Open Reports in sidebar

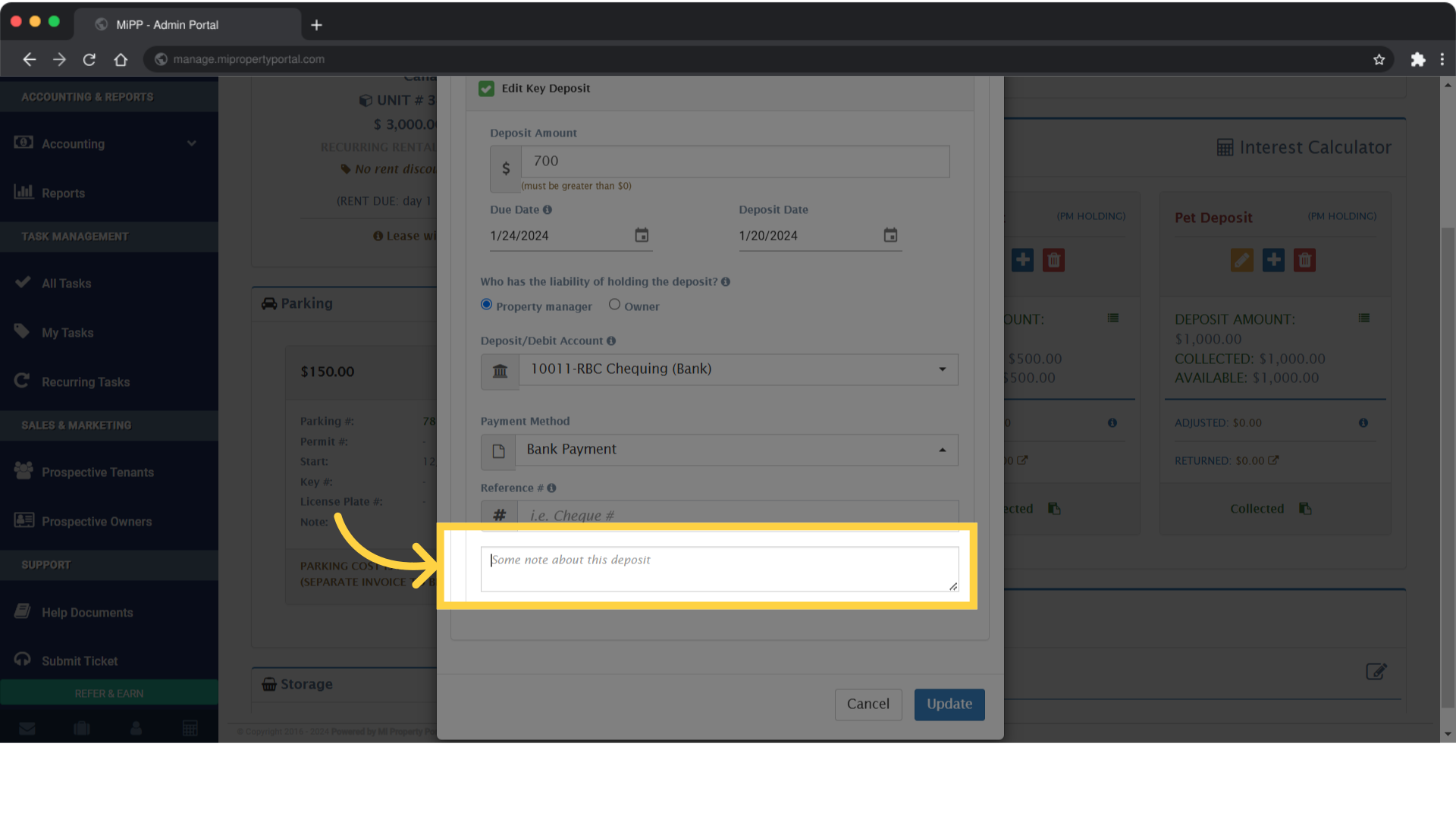(109, 193)
